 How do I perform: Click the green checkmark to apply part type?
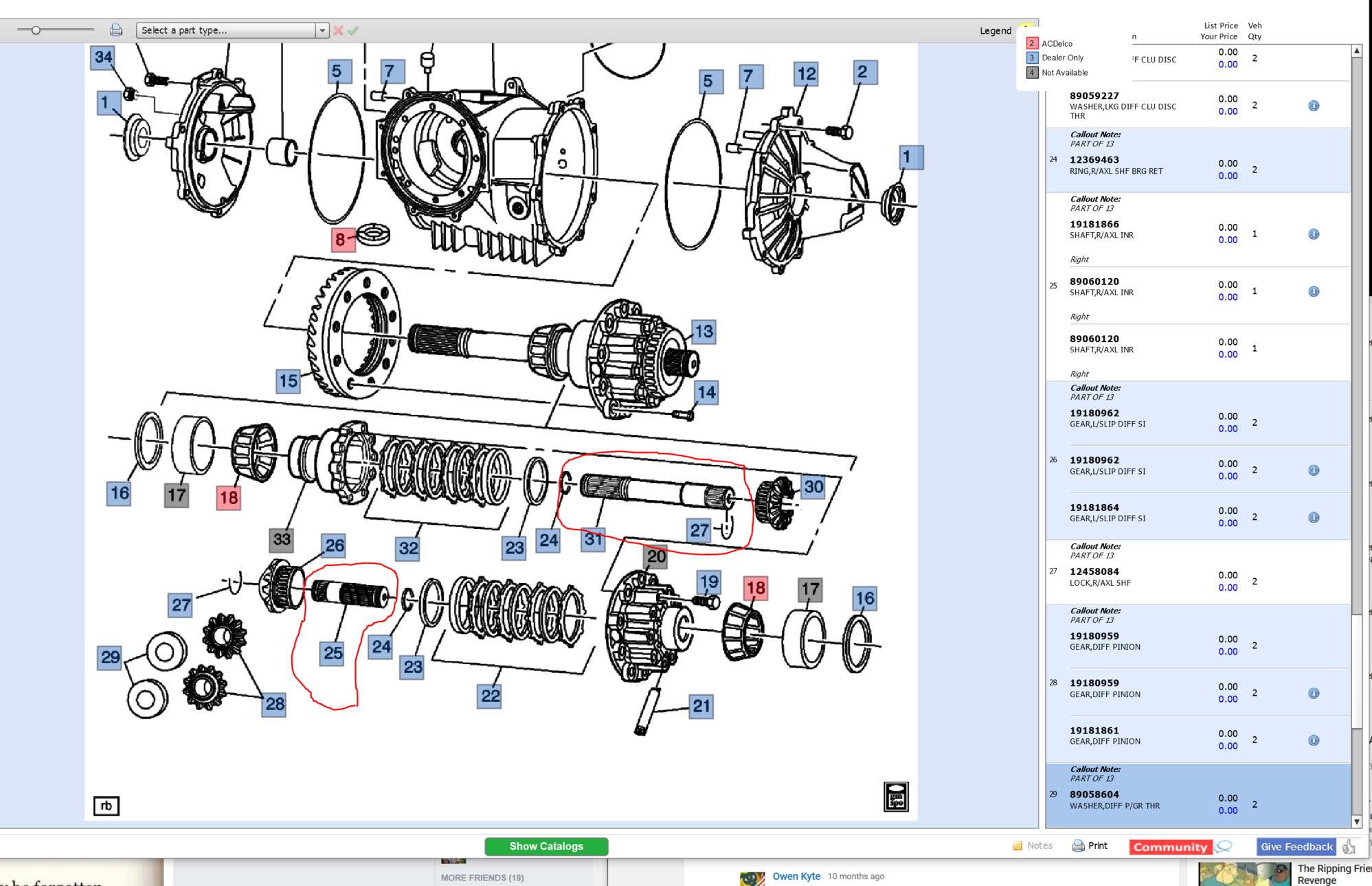(x=353, y=30)
